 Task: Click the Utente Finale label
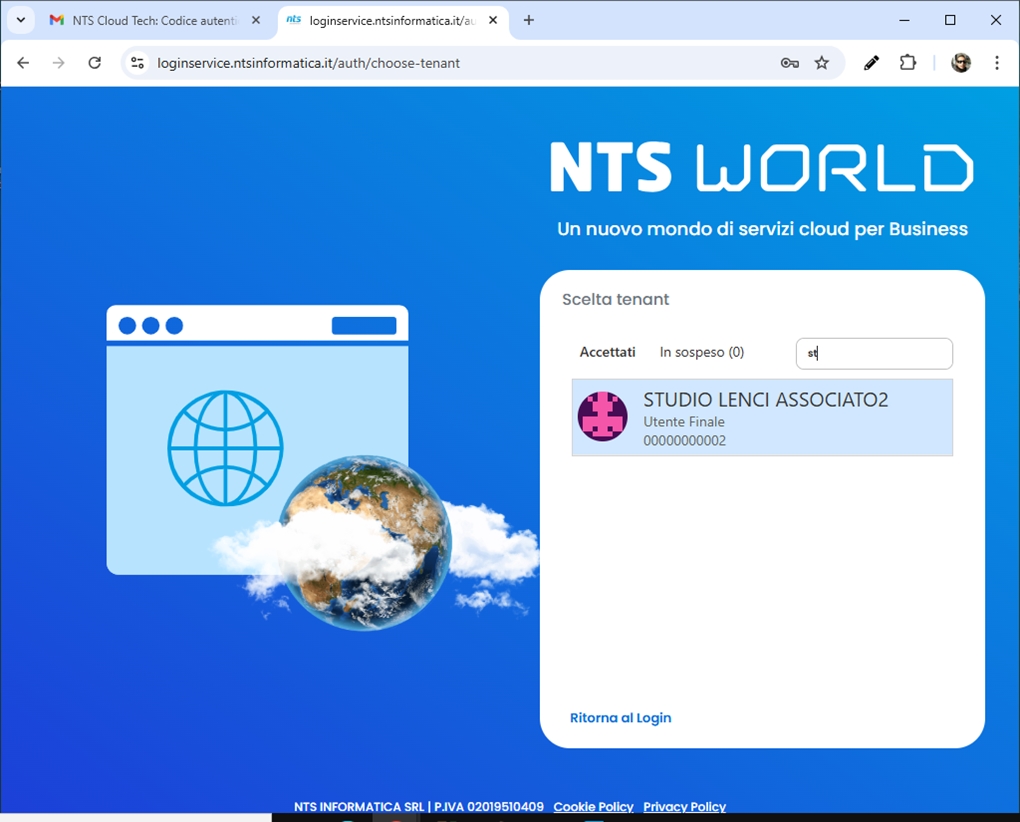(684, 422)
